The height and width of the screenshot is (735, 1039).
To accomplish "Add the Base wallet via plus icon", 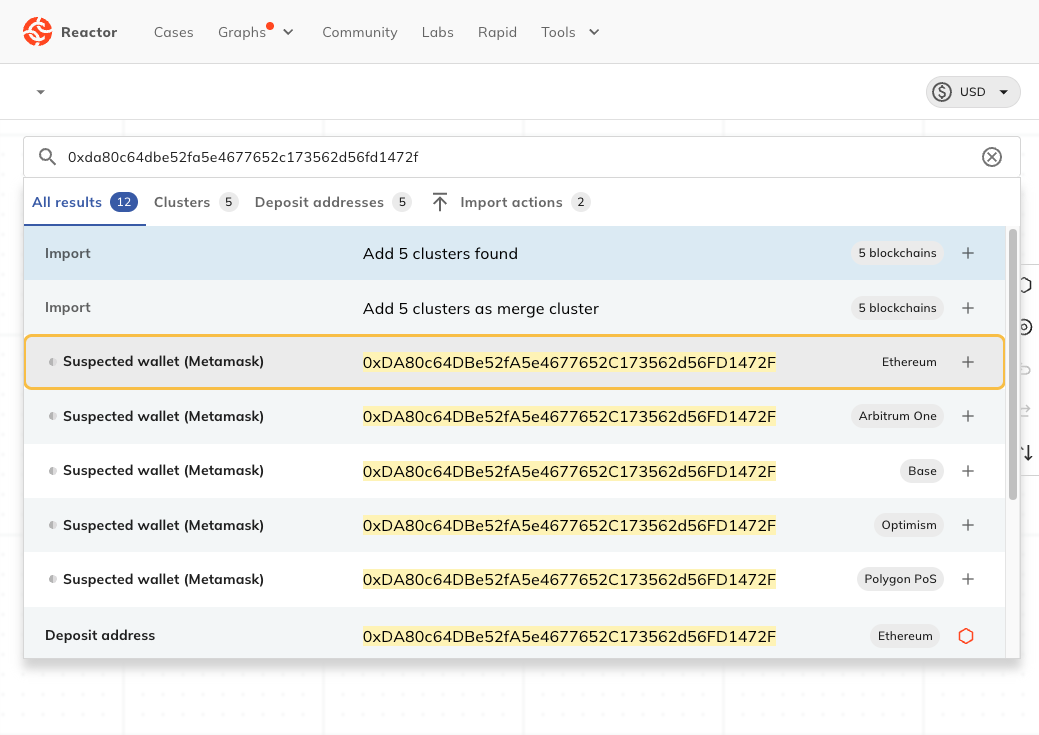I will coord(967,471).
